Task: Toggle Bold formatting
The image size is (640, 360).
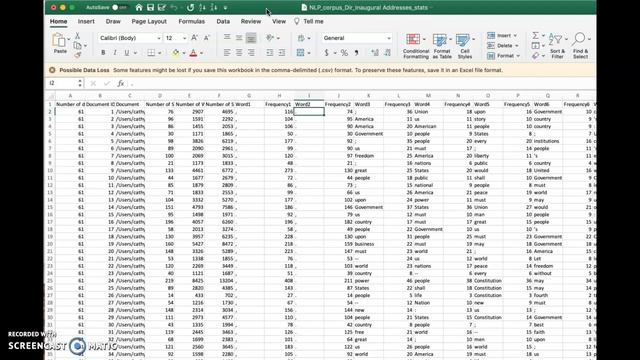Action: (x=103, y=53)
